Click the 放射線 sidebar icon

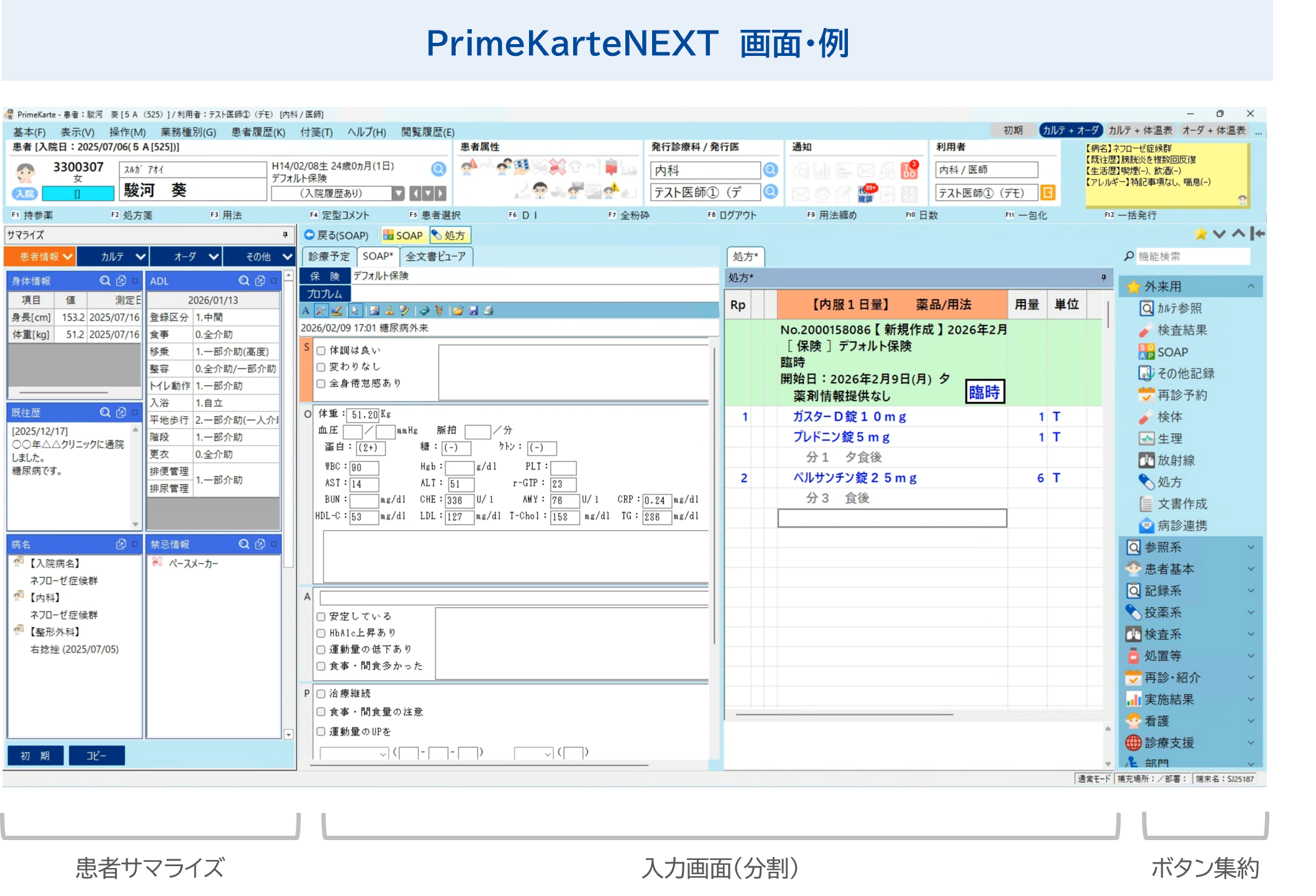(x=1146, y=460)
